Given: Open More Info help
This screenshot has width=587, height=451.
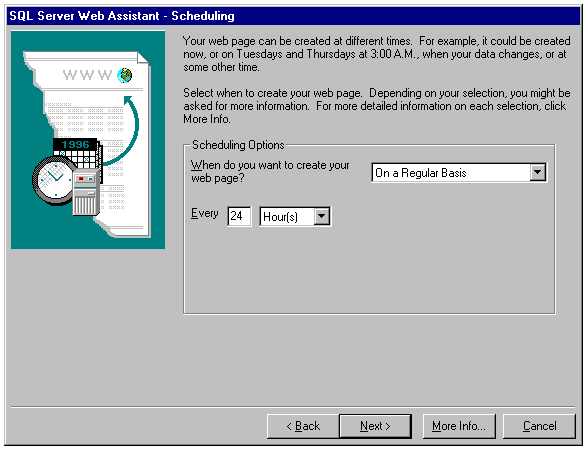Looking at the screenshot, I should tap(459, 426).
